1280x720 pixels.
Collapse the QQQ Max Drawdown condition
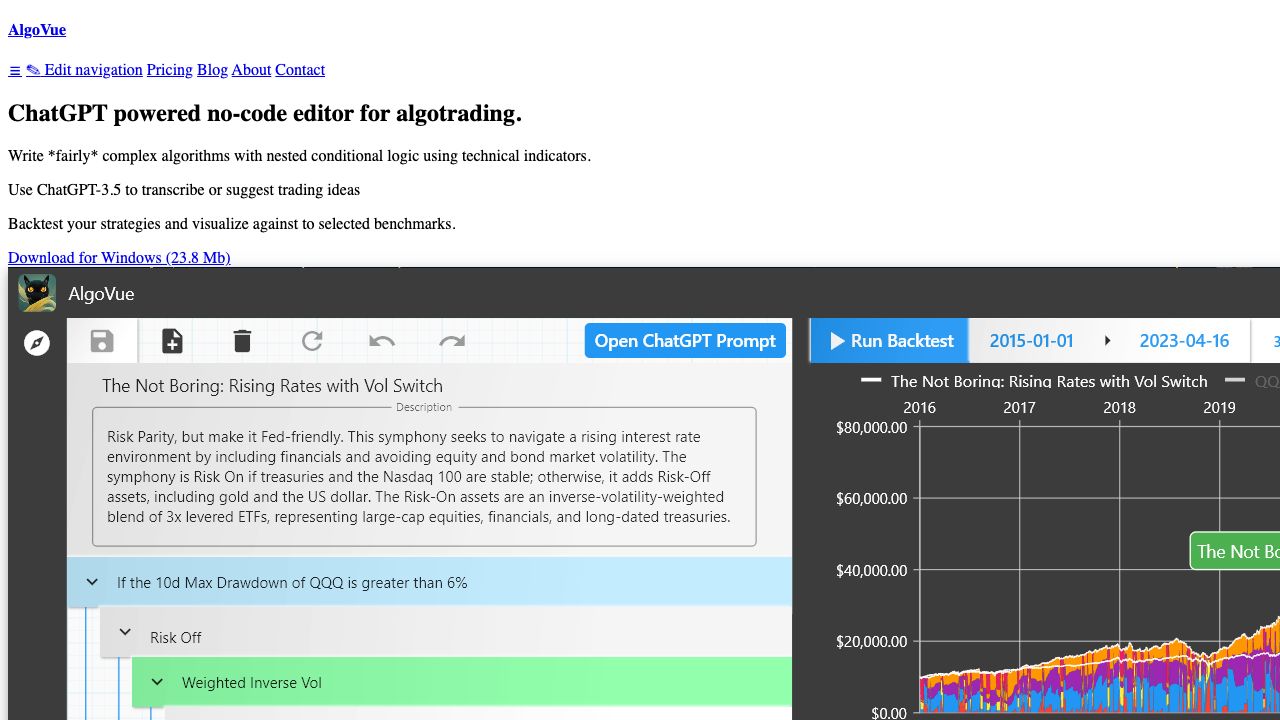(x=92, y=582)
